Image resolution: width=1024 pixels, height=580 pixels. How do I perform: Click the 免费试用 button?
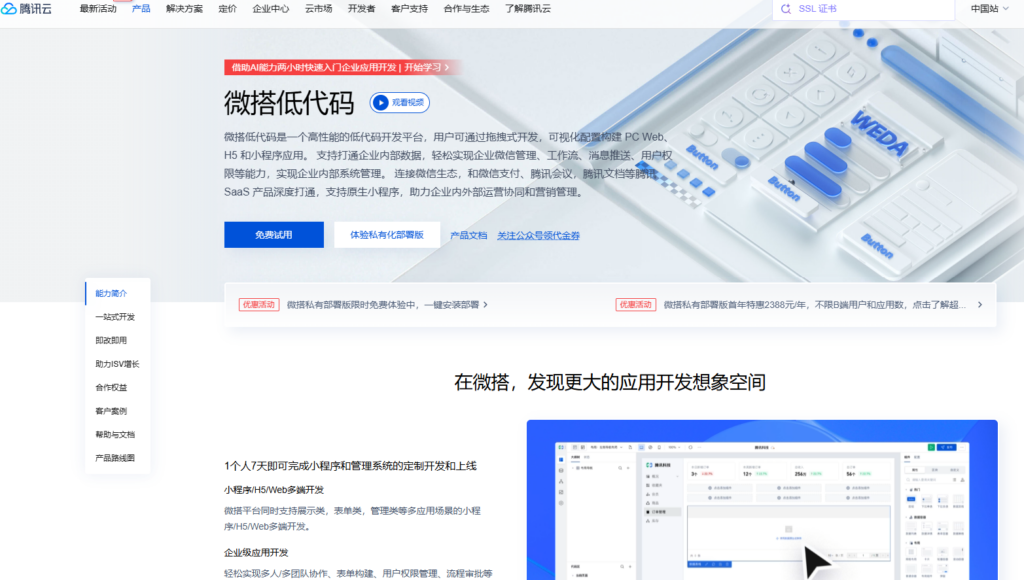pos(273,234)
